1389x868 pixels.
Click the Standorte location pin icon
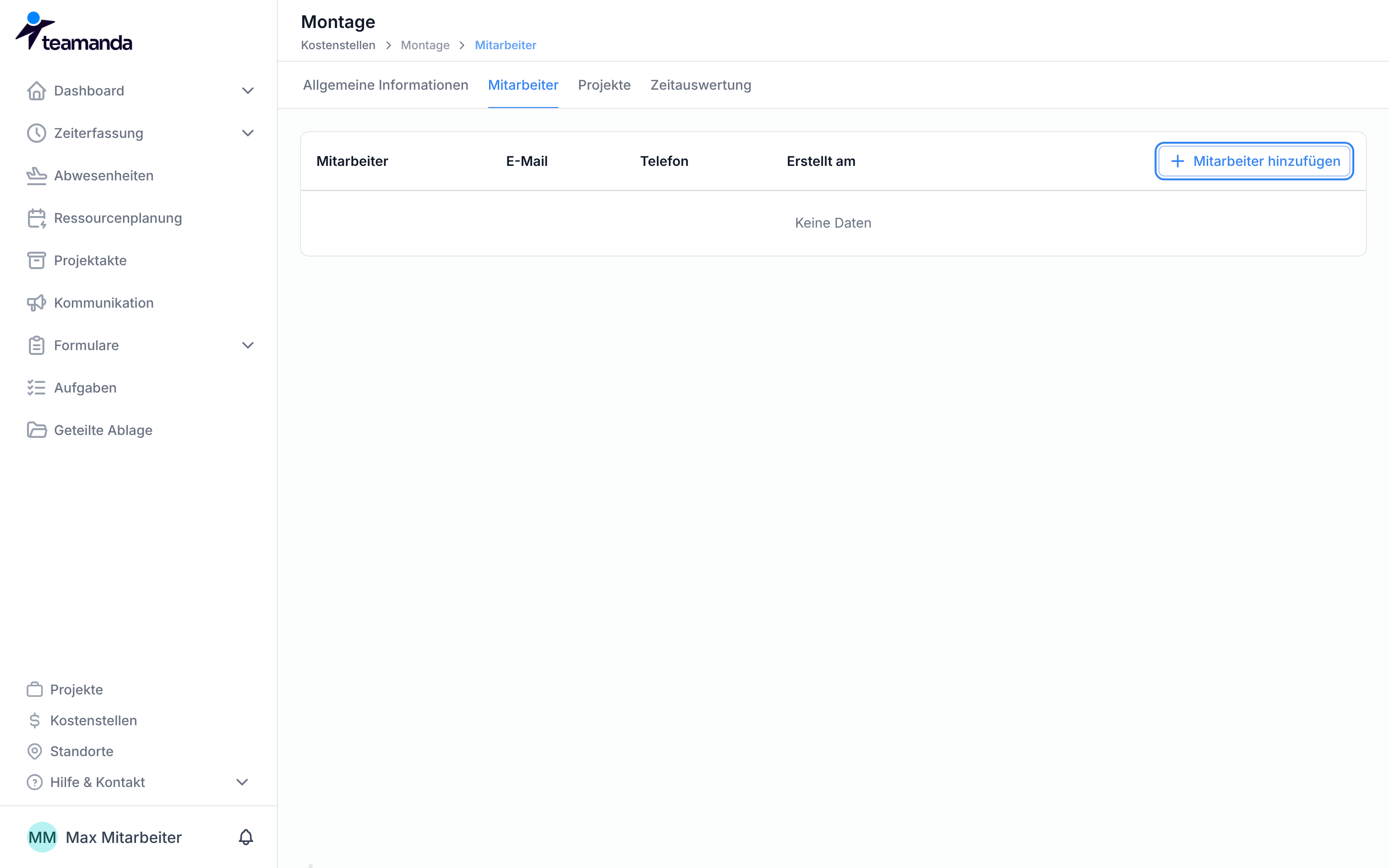tap(34, 751)
